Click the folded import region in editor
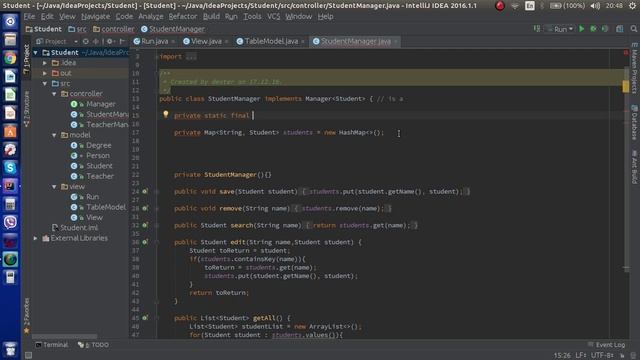 point(191,57)
